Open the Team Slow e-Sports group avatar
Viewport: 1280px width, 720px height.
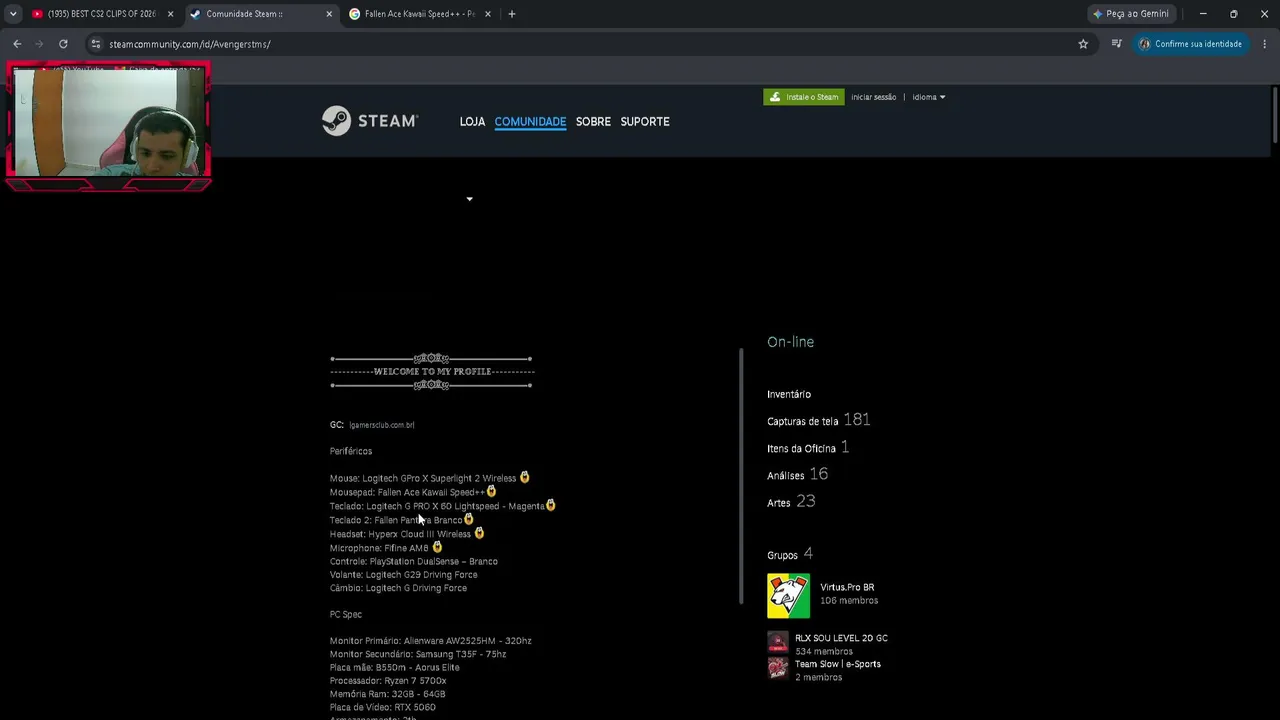point(777,667)
